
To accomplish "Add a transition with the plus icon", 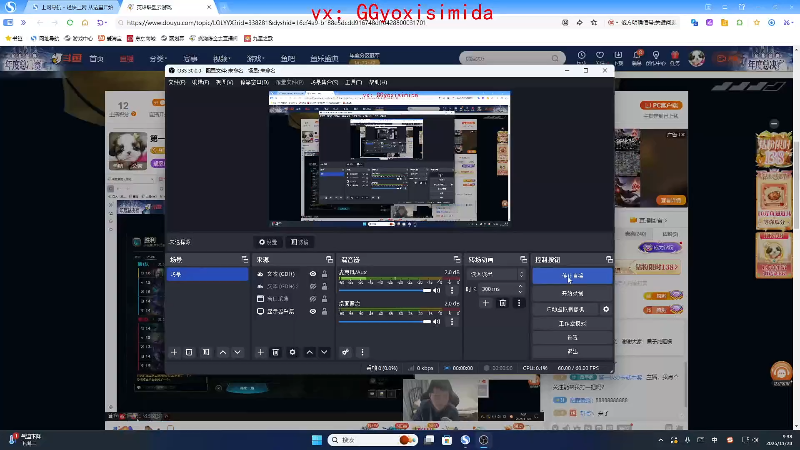I will [x=485, y=303].
